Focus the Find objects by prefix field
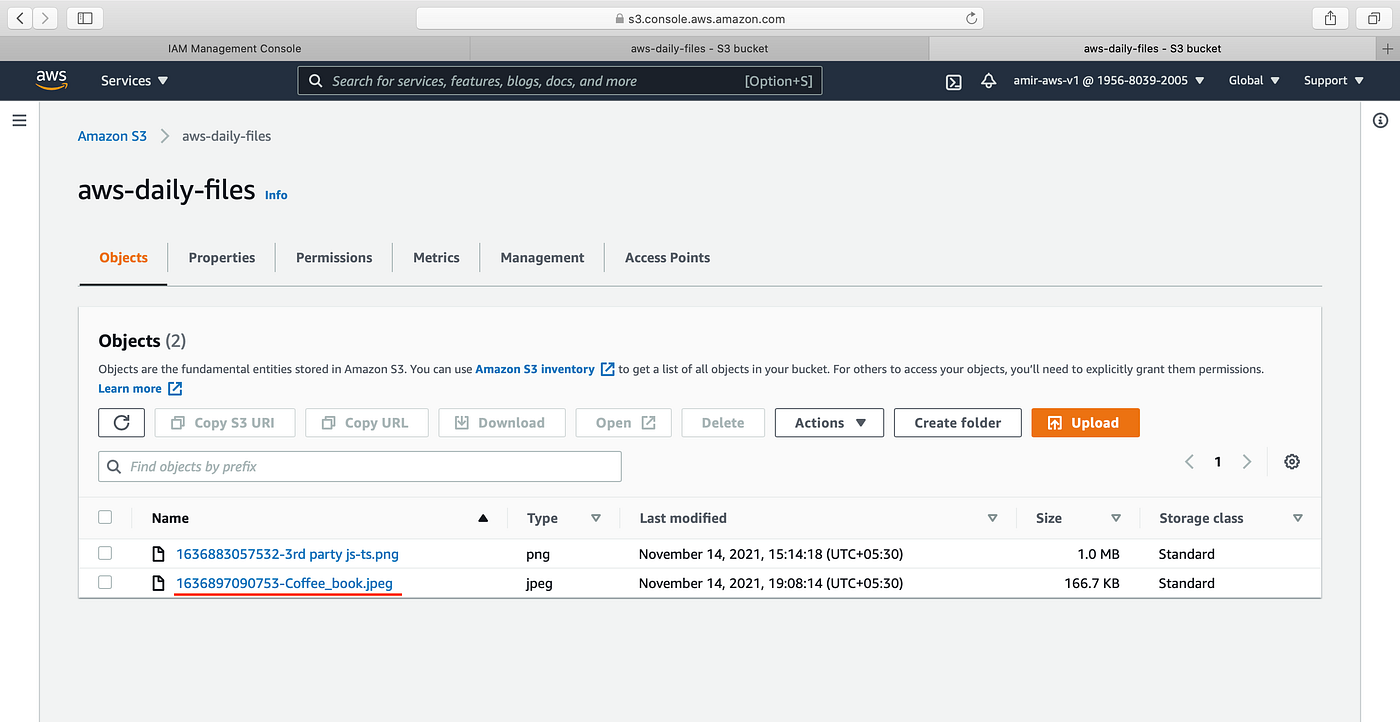This screenshot has height=722, width=1400. [x=360, y=467]
